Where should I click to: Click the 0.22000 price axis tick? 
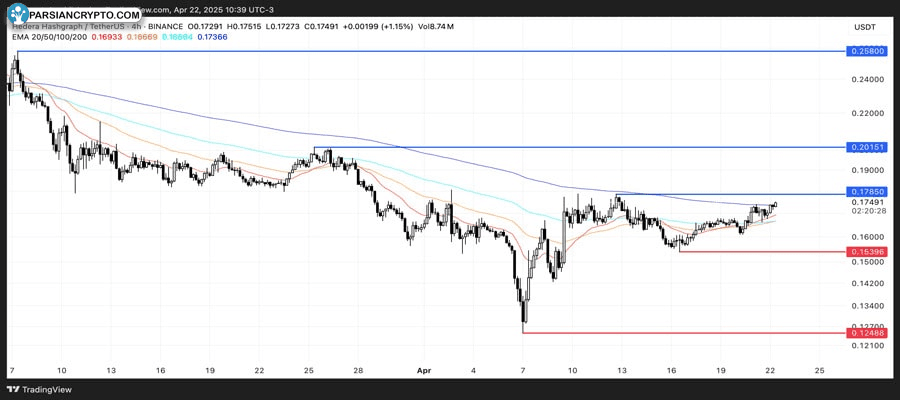pyautogui.click(x=868, y=113)
